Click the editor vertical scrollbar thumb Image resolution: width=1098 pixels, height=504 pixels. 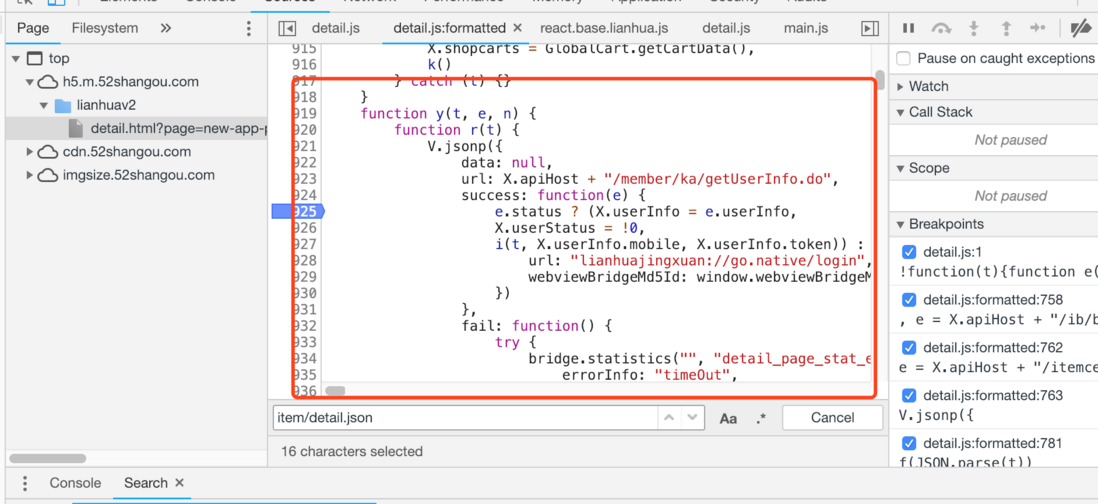pos(880,80)
